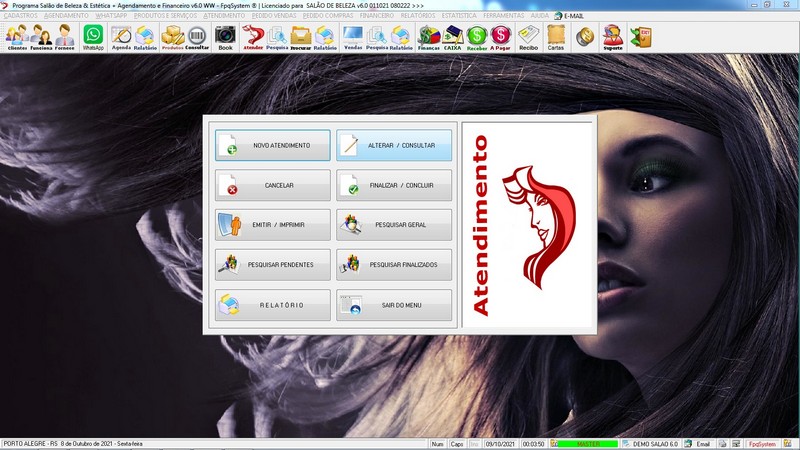
Task: Open the Fornece (suppliers) toolbar icon
Action: (x=64, y=37)
